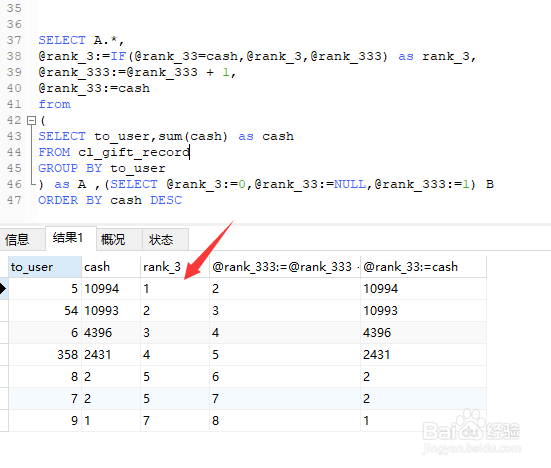Sort by the to_user column header
Image resolution: width=551 pixels, height=468 pixels.
tap(45, 267)
